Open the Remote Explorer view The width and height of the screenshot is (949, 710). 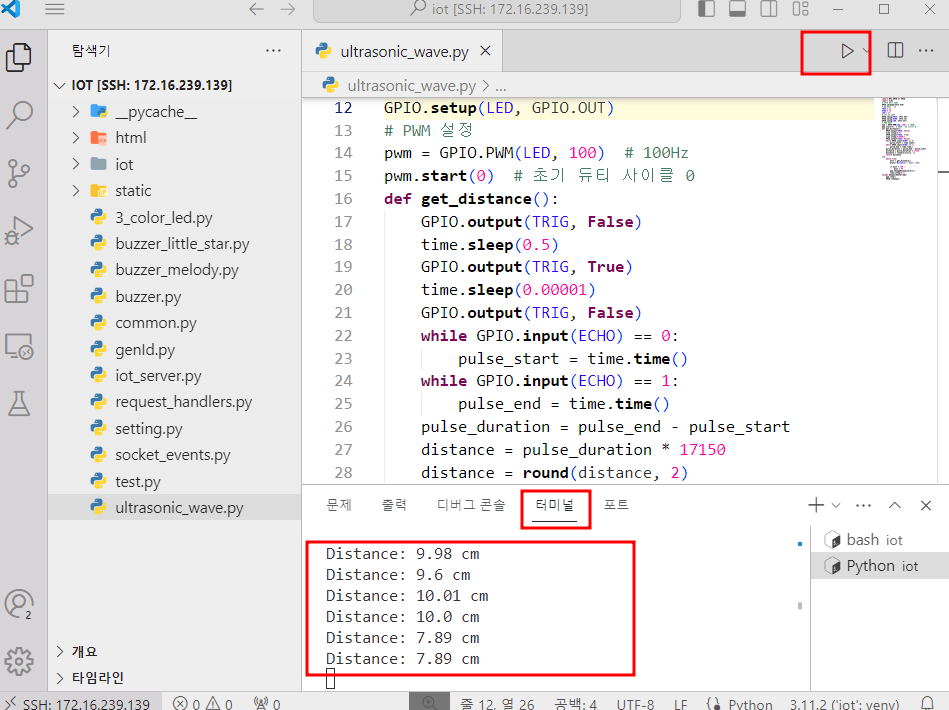(19, 346)
